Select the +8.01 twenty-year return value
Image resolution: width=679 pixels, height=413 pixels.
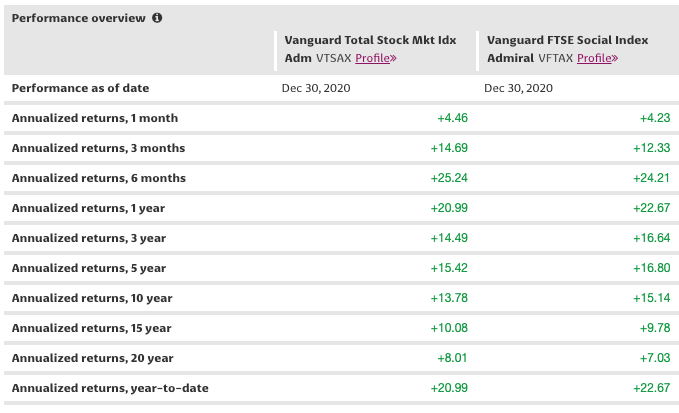coord(453,358)
